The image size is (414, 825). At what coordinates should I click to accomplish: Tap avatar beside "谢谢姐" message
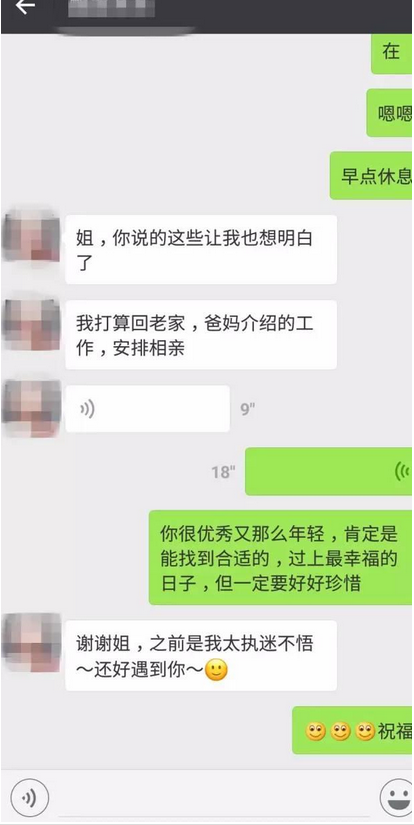pyautogui.click(x=32, y=642)
